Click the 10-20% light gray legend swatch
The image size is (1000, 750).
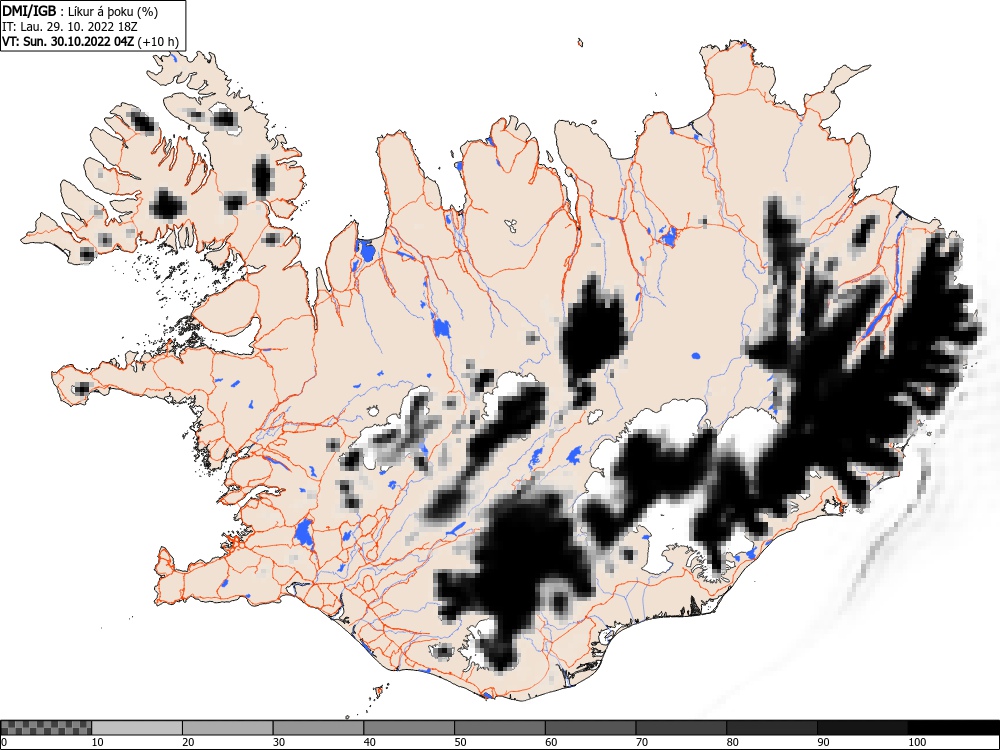pos(137,728)
